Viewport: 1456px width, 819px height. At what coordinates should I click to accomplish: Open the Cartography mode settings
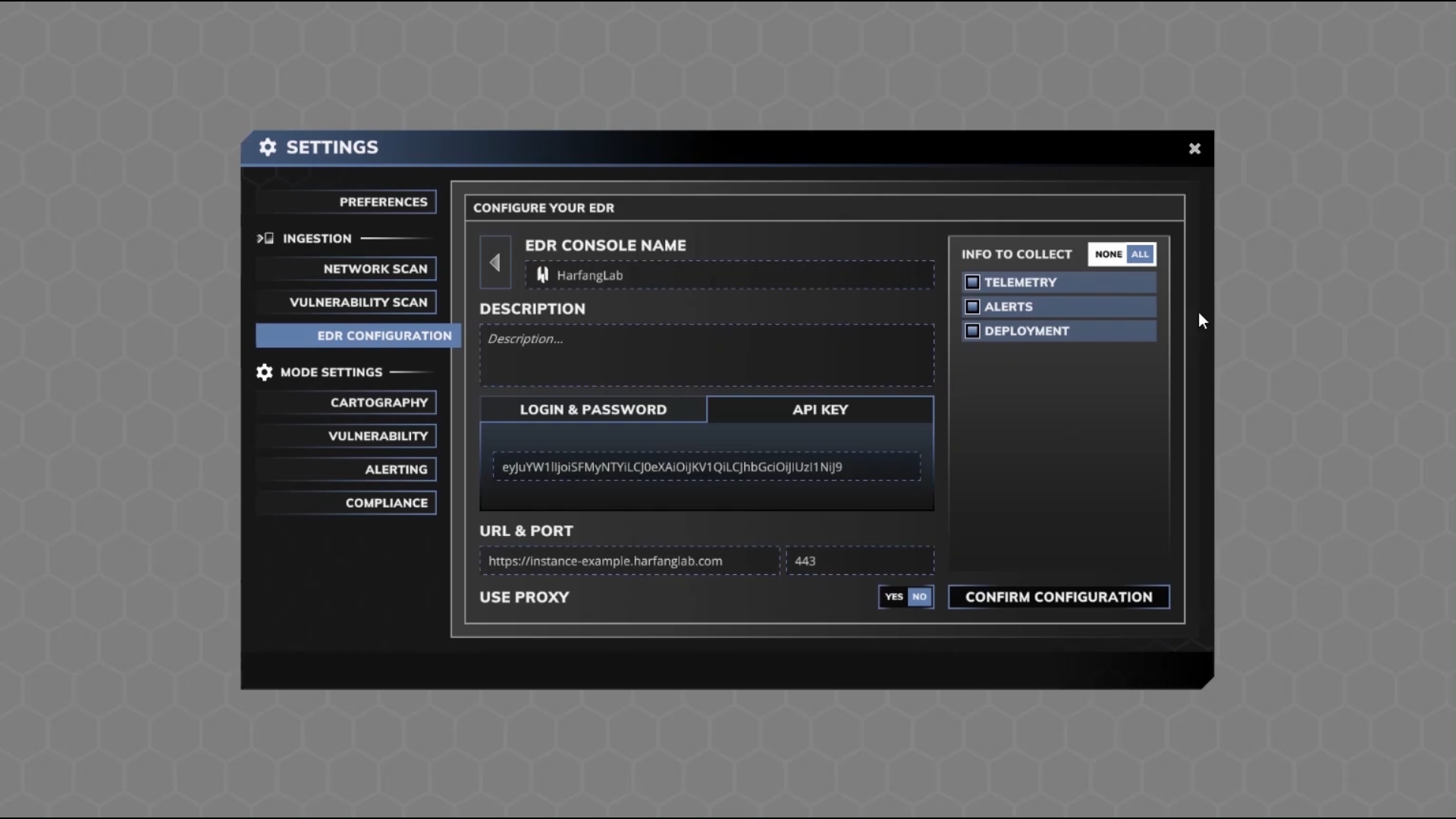[x=347, y=403]
